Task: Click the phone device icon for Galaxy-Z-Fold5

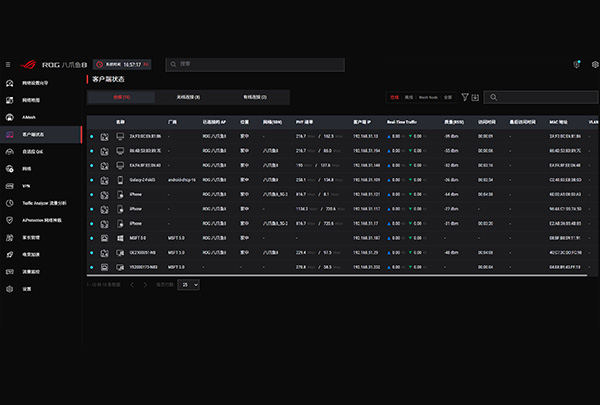Action: [120, 180]
